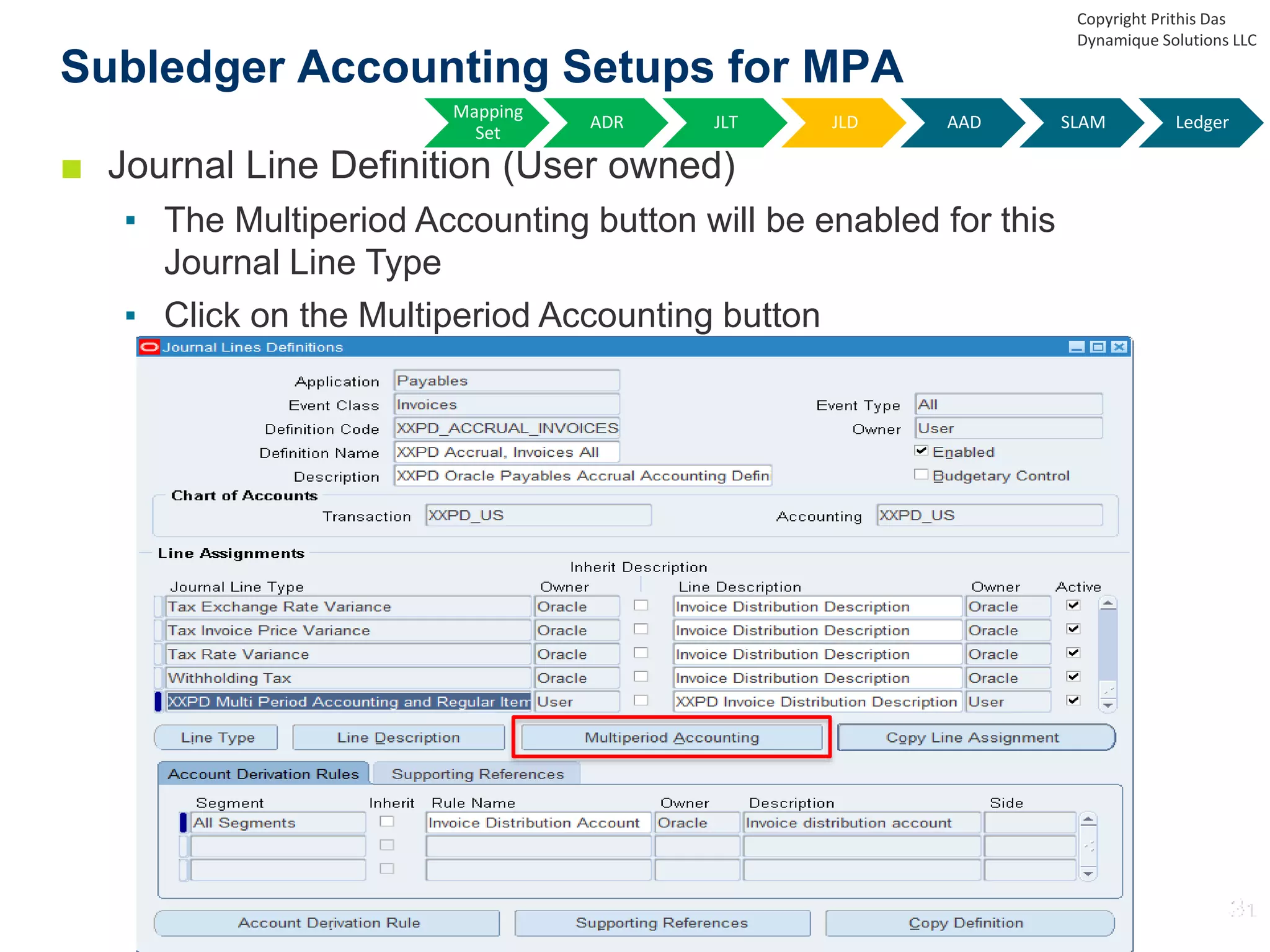The height and width of the screenshot is (952, 1270).
Task: Toggle Active checkbox for XXPD Multi Period row
Action: pos(1073,700)
